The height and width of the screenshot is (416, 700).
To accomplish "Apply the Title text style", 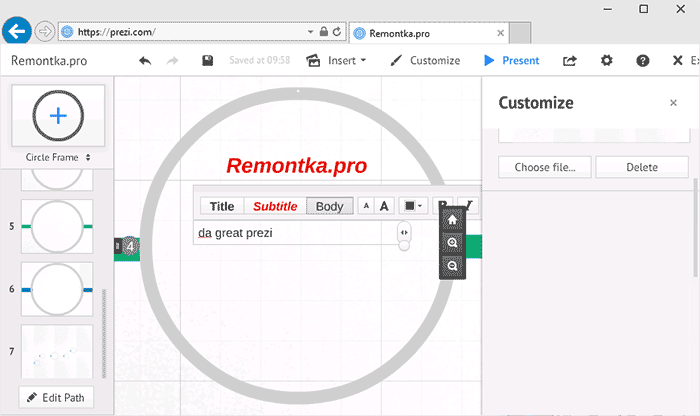I will click(222, 206).
